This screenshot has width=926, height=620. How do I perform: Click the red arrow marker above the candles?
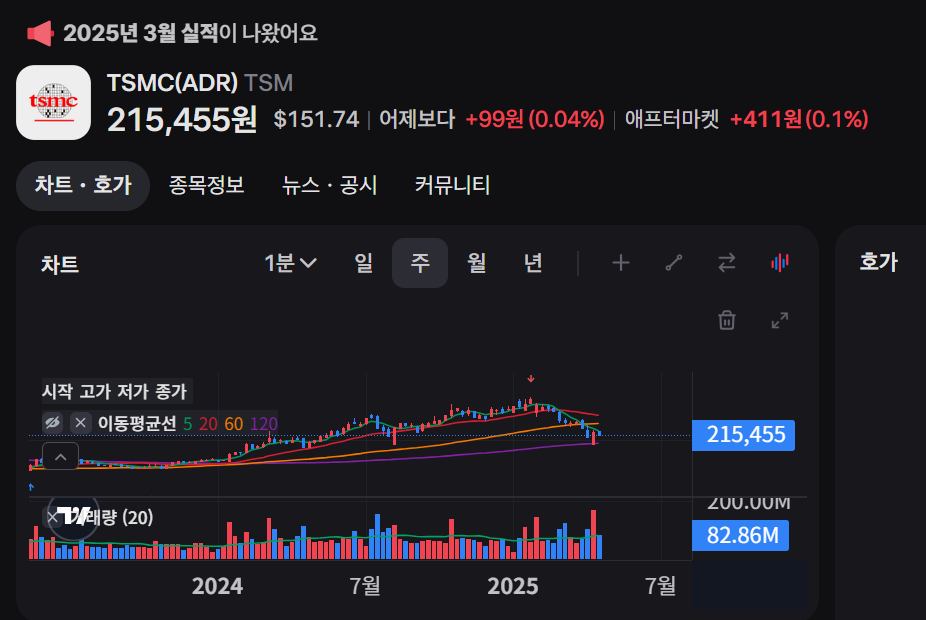point(531,378)
